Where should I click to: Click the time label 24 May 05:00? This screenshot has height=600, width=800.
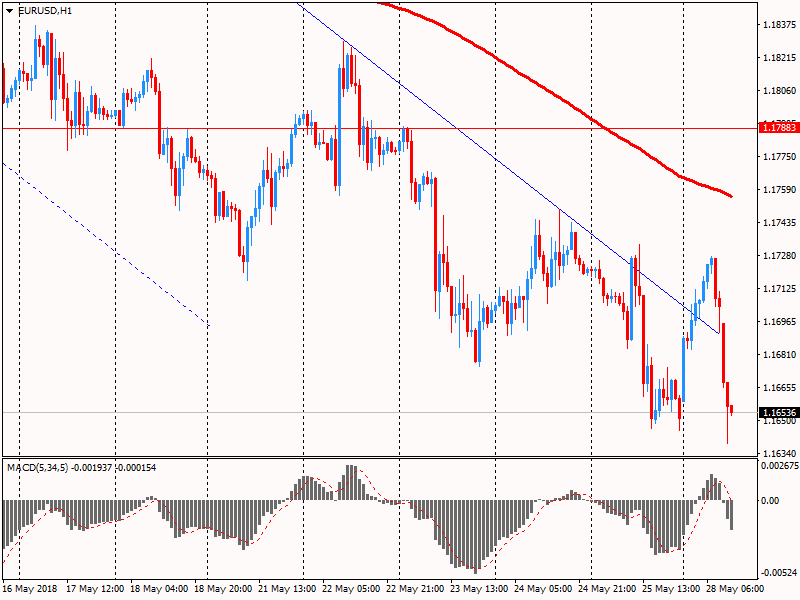543,589
